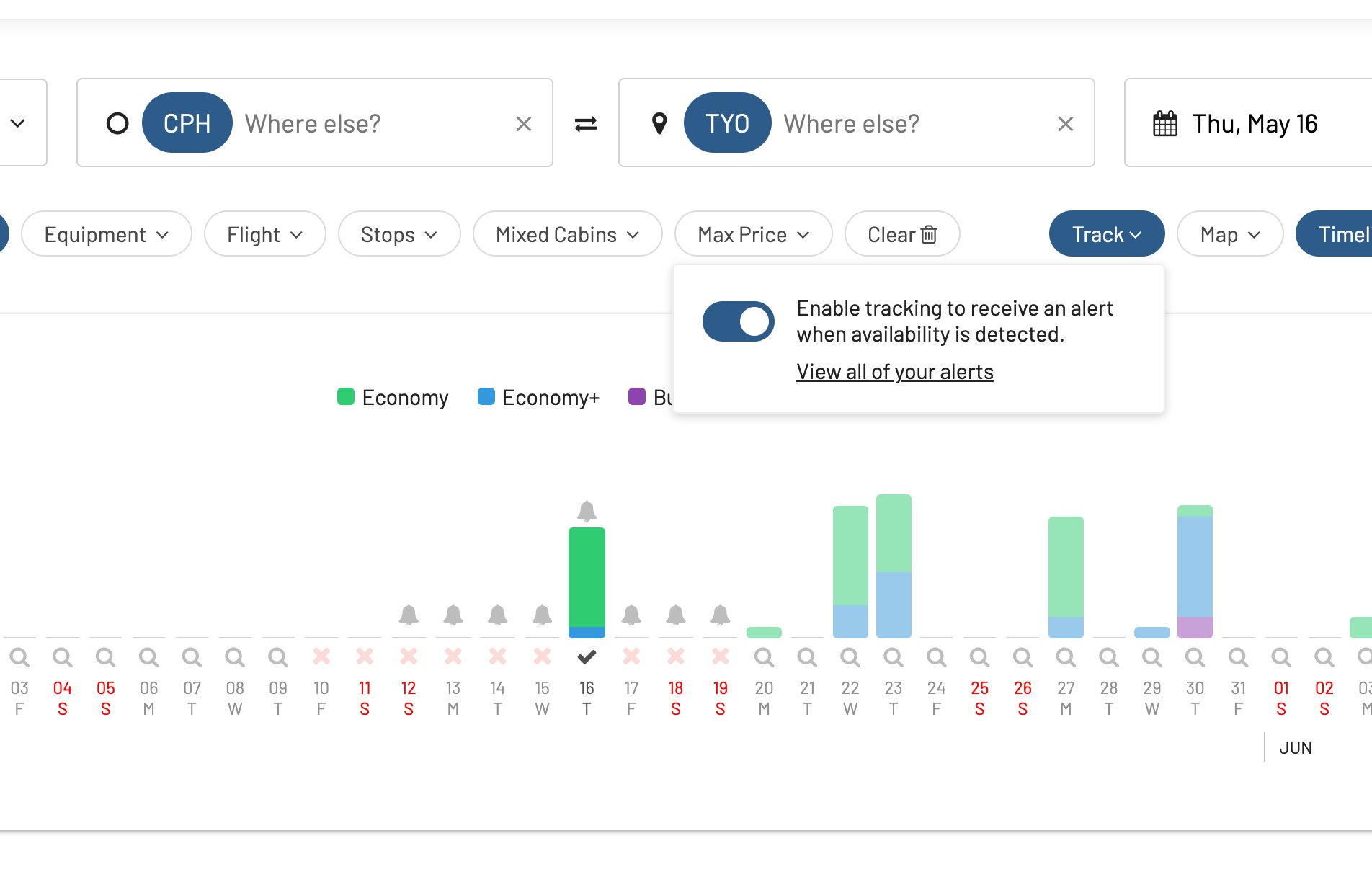Disable the availability tracking toggle switch
Screen dimensions: 1372x895
click(x=738, y=321)
